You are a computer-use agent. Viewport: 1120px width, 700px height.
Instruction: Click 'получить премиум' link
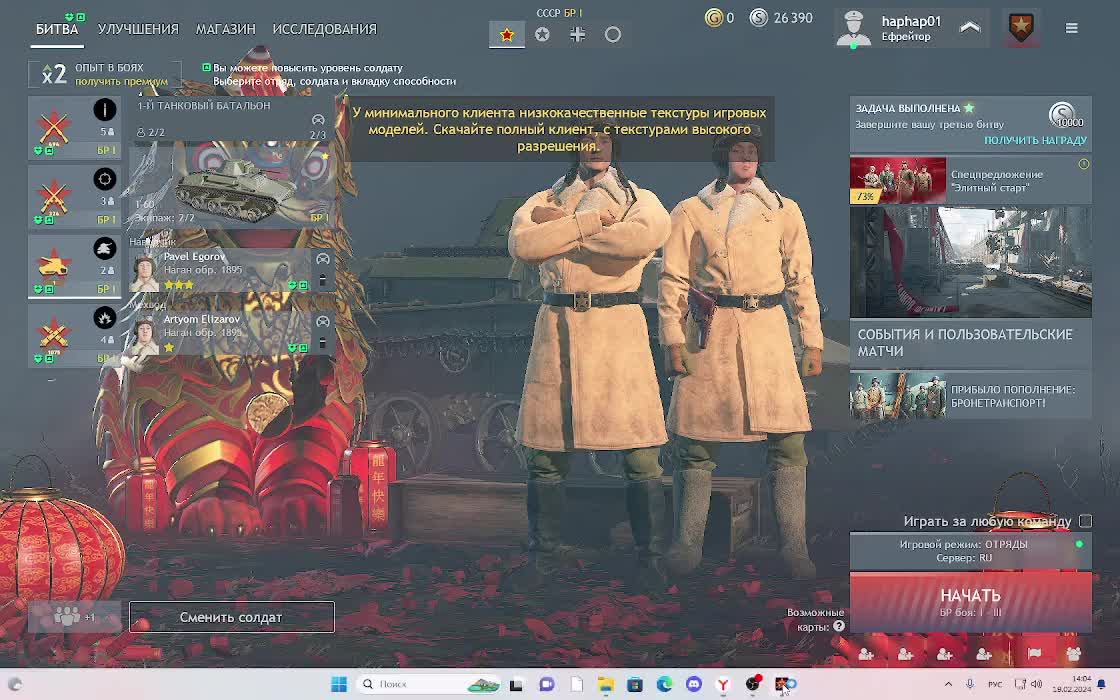[121, 81]
